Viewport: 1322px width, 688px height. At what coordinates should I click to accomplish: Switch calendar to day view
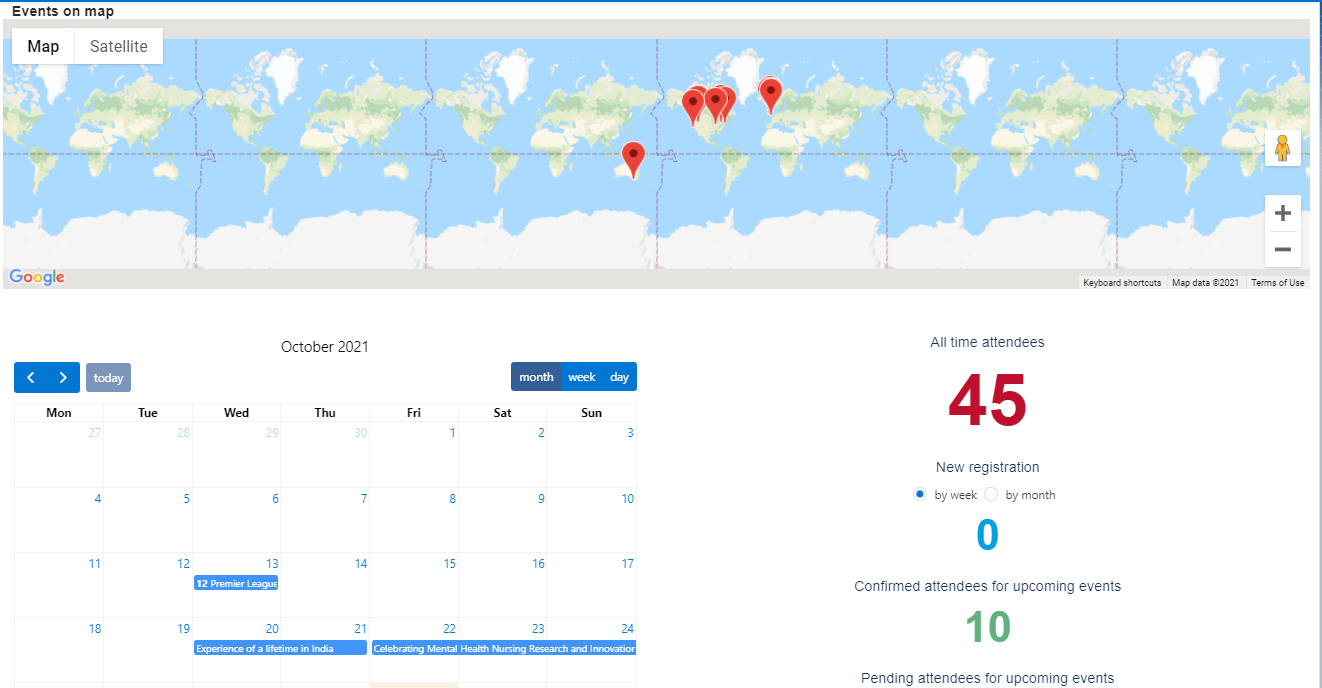coord(620,377)
